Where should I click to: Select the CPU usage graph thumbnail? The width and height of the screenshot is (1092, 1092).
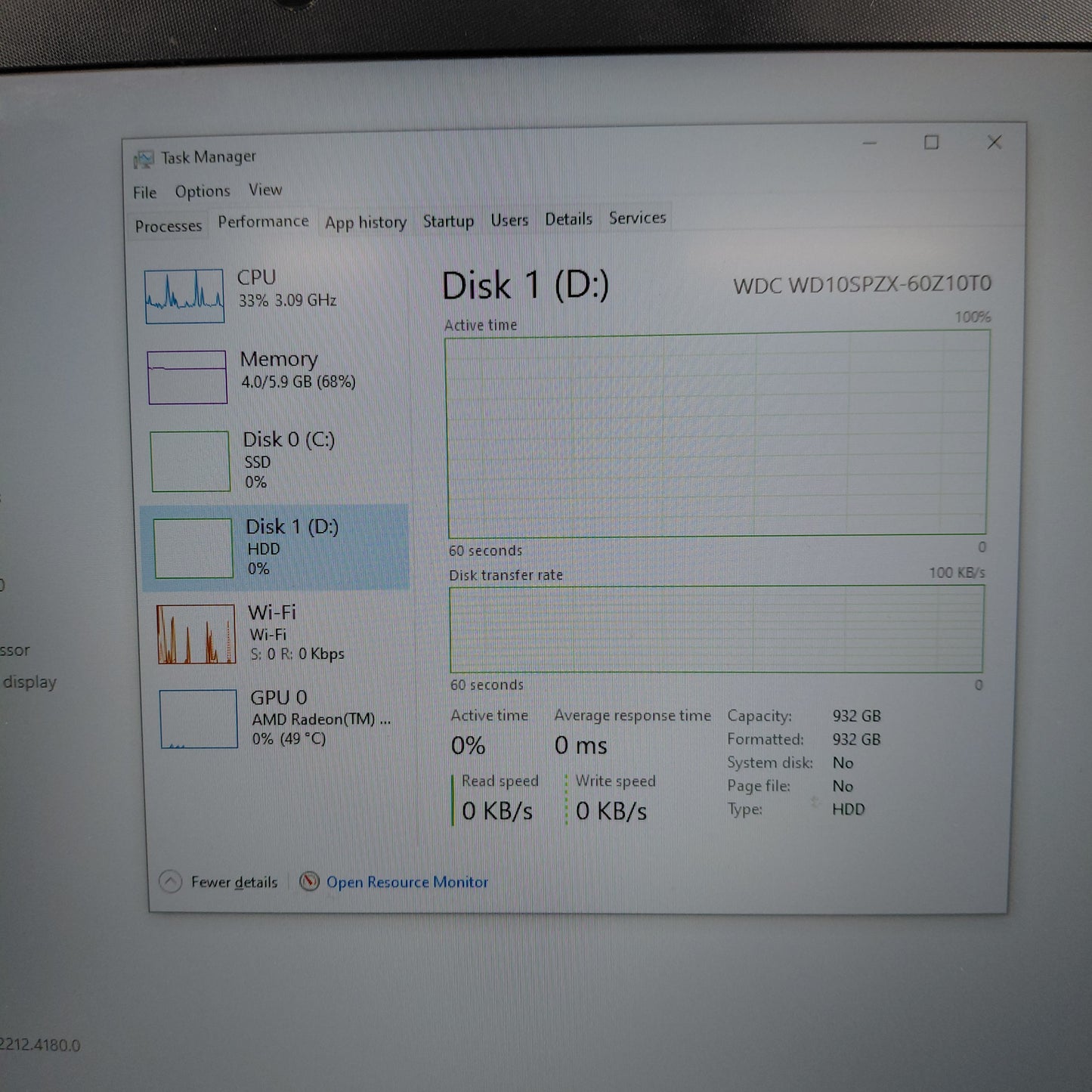coord(184,296)
